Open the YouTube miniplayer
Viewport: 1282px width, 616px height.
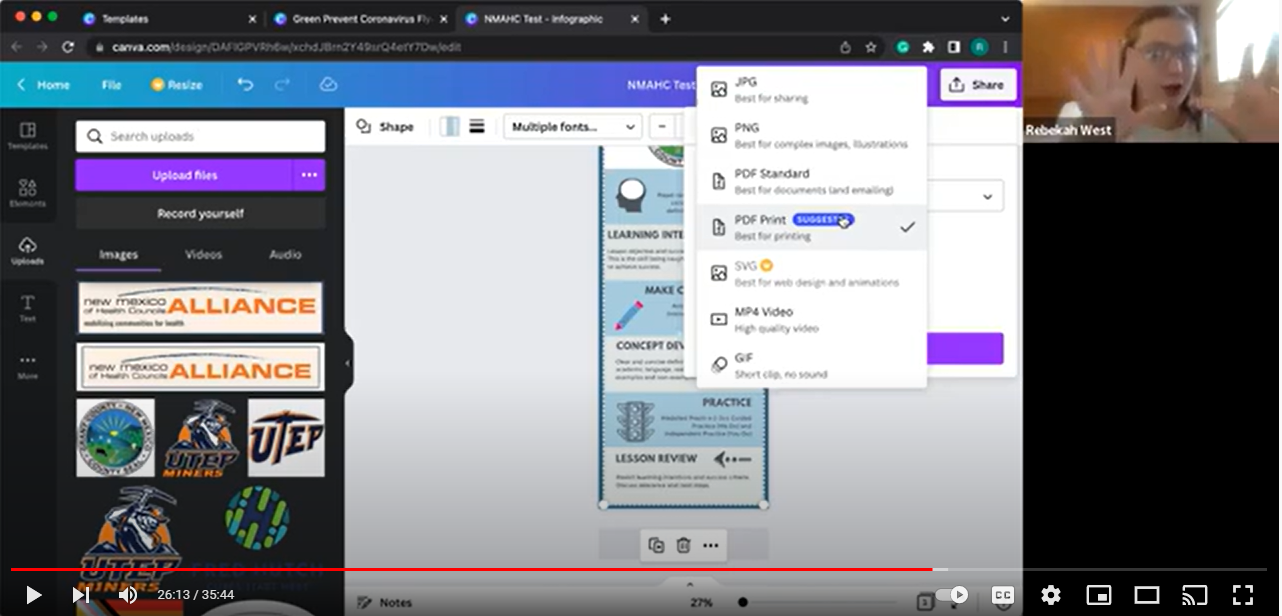click(x=1098, y=595)
